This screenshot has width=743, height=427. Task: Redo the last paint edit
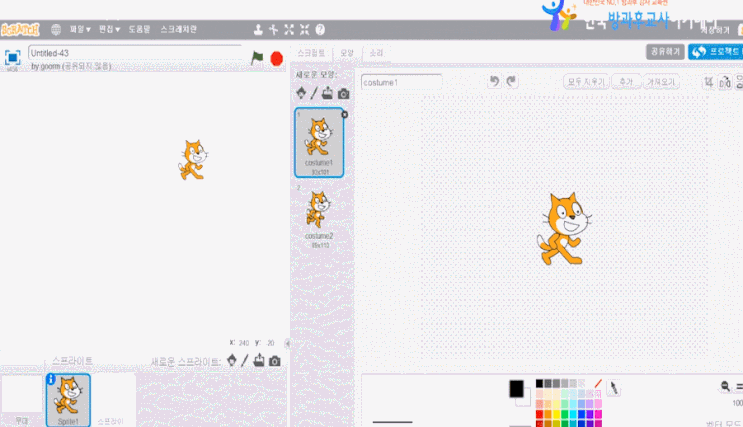(x=511, y=82)
